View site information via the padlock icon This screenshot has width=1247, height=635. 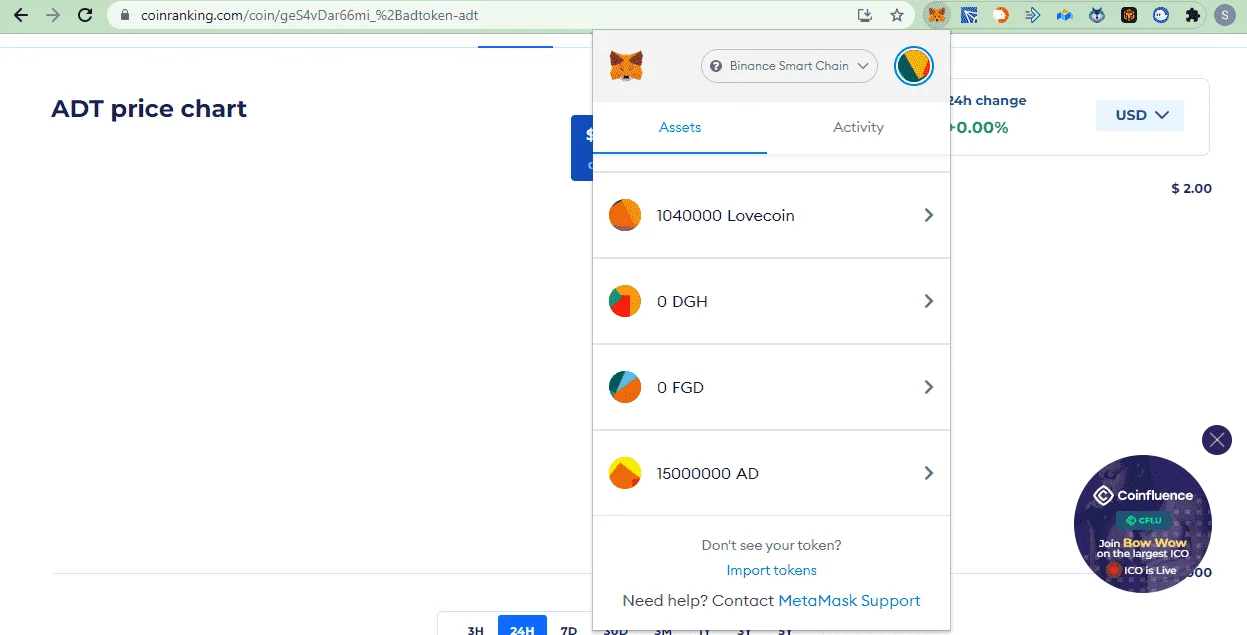click(125, 15)
